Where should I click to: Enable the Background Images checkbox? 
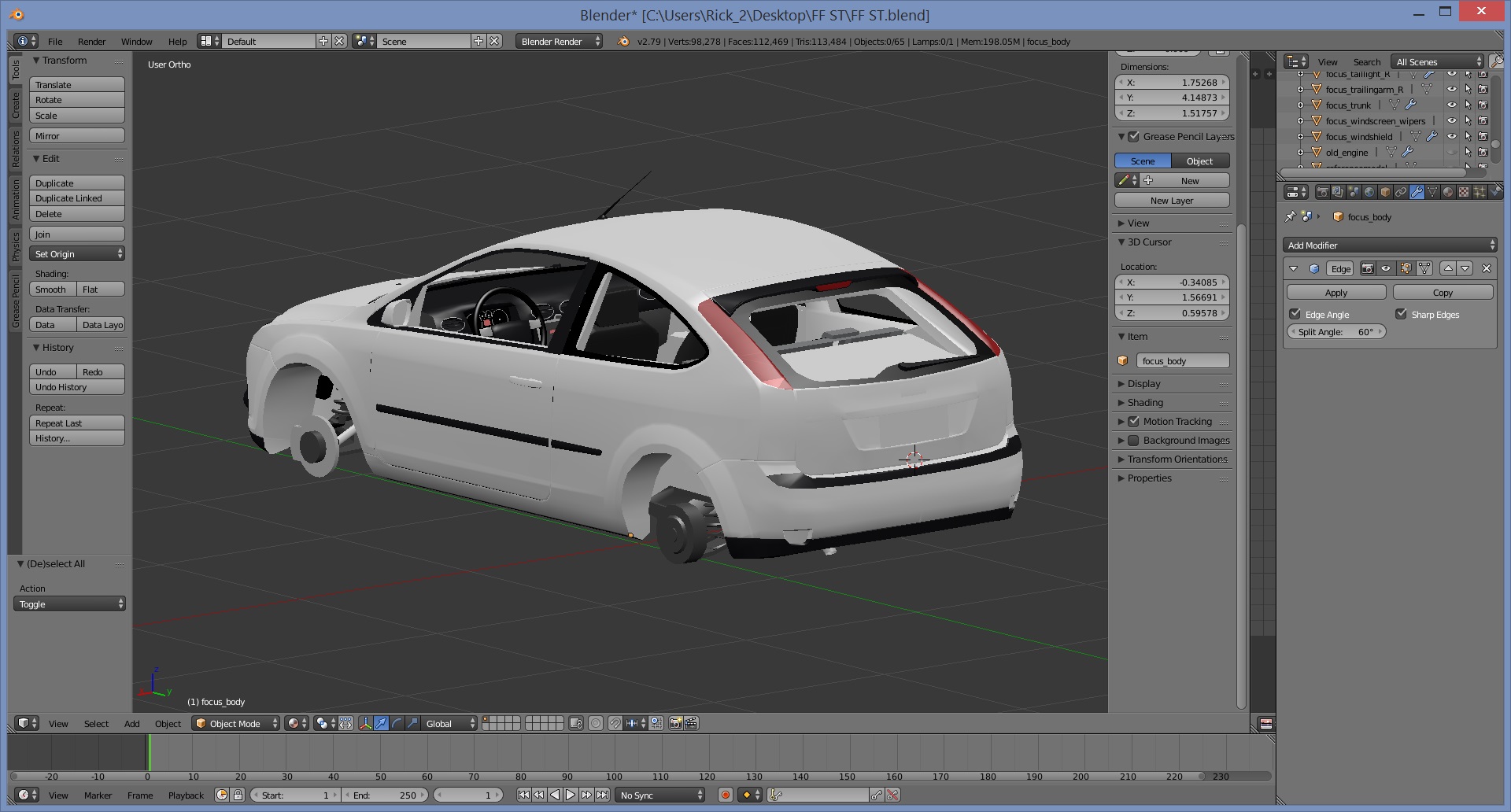tap(1134, 441)
